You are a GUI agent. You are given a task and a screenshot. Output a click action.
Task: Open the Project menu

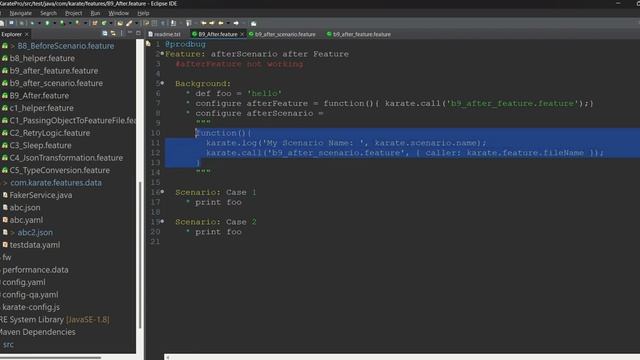click(x=73, y=13)
